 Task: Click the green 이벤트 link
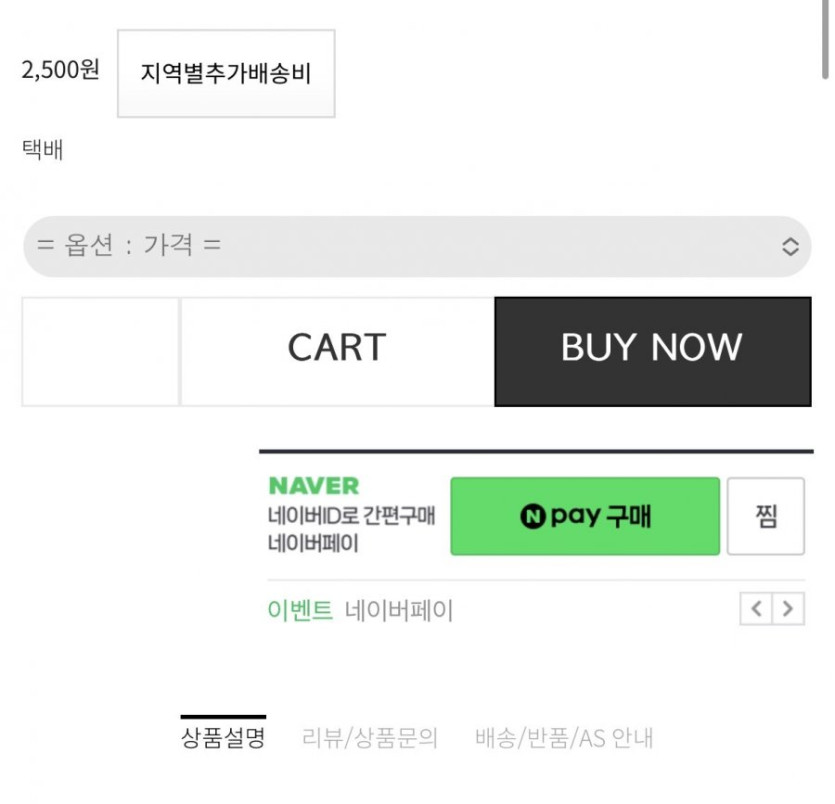(300, 610)
